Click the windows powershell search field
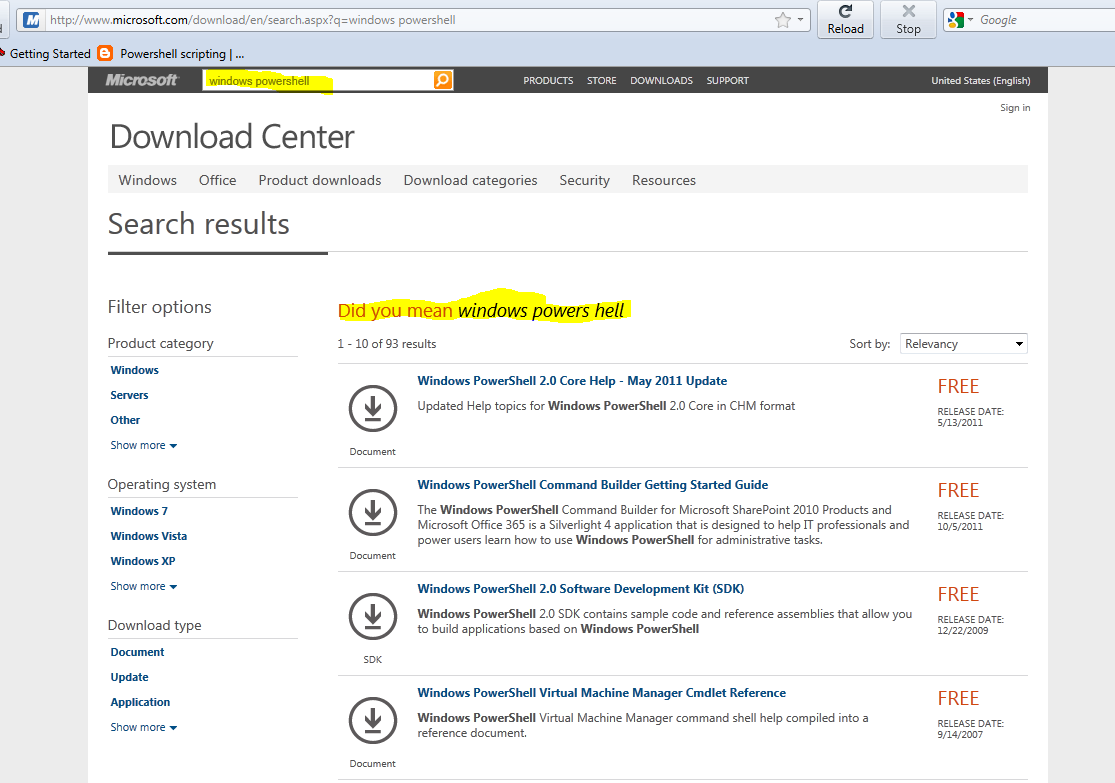This screenshot has width=1115, height=783. pos(319,80)
